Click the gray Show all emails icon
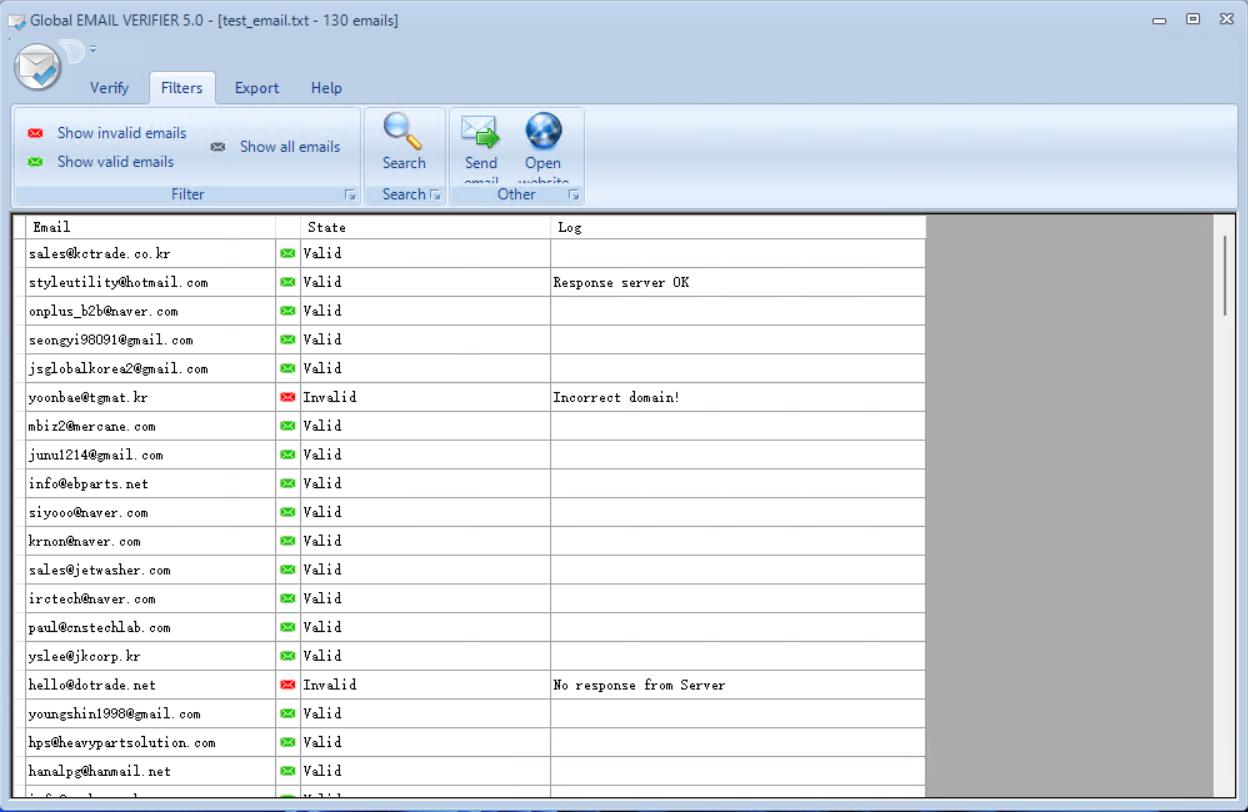 click(x=218, y=147)
